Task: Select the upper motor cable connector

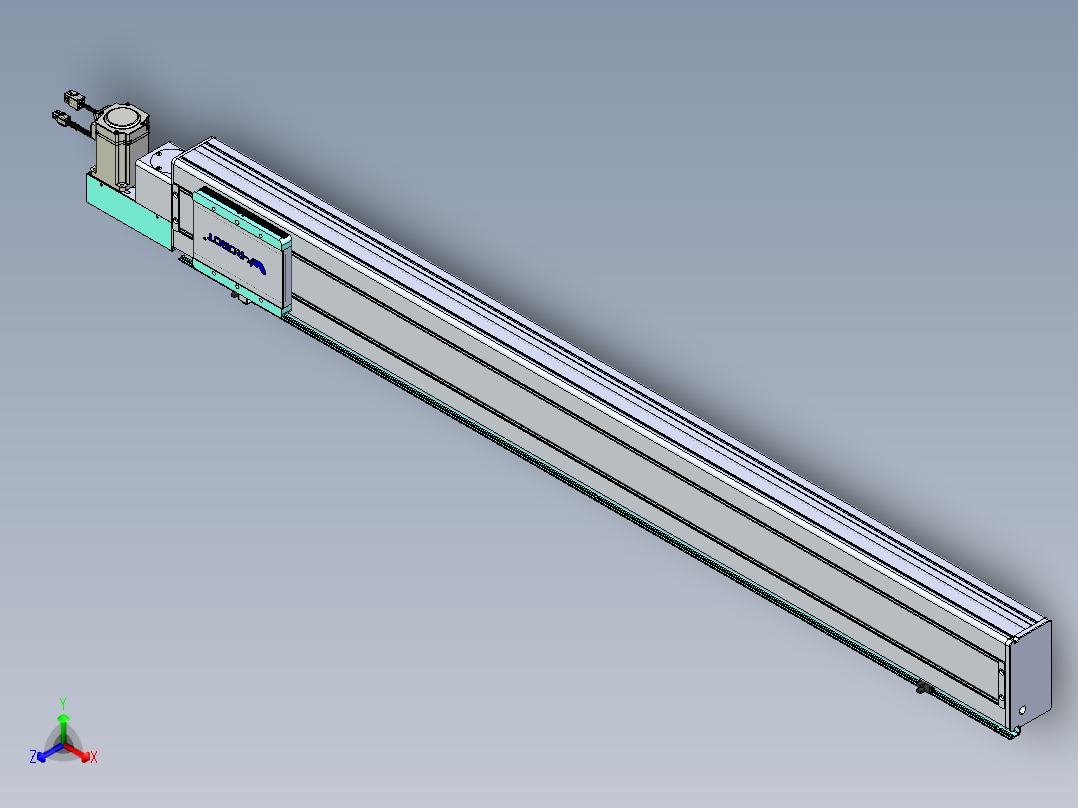Action: click(x=75, y=98)
